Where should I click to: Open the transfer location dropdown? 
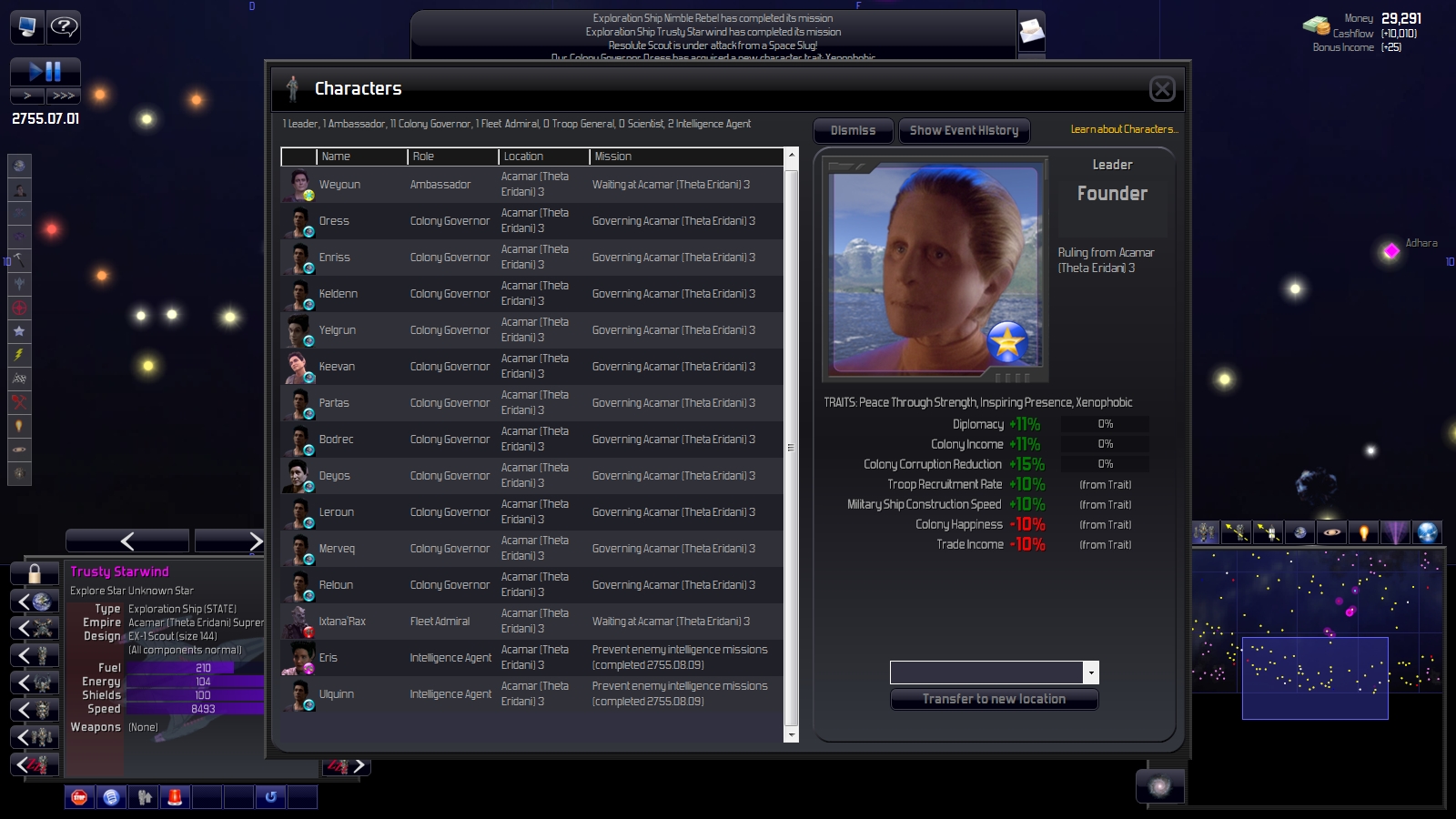coord(1090,672)
